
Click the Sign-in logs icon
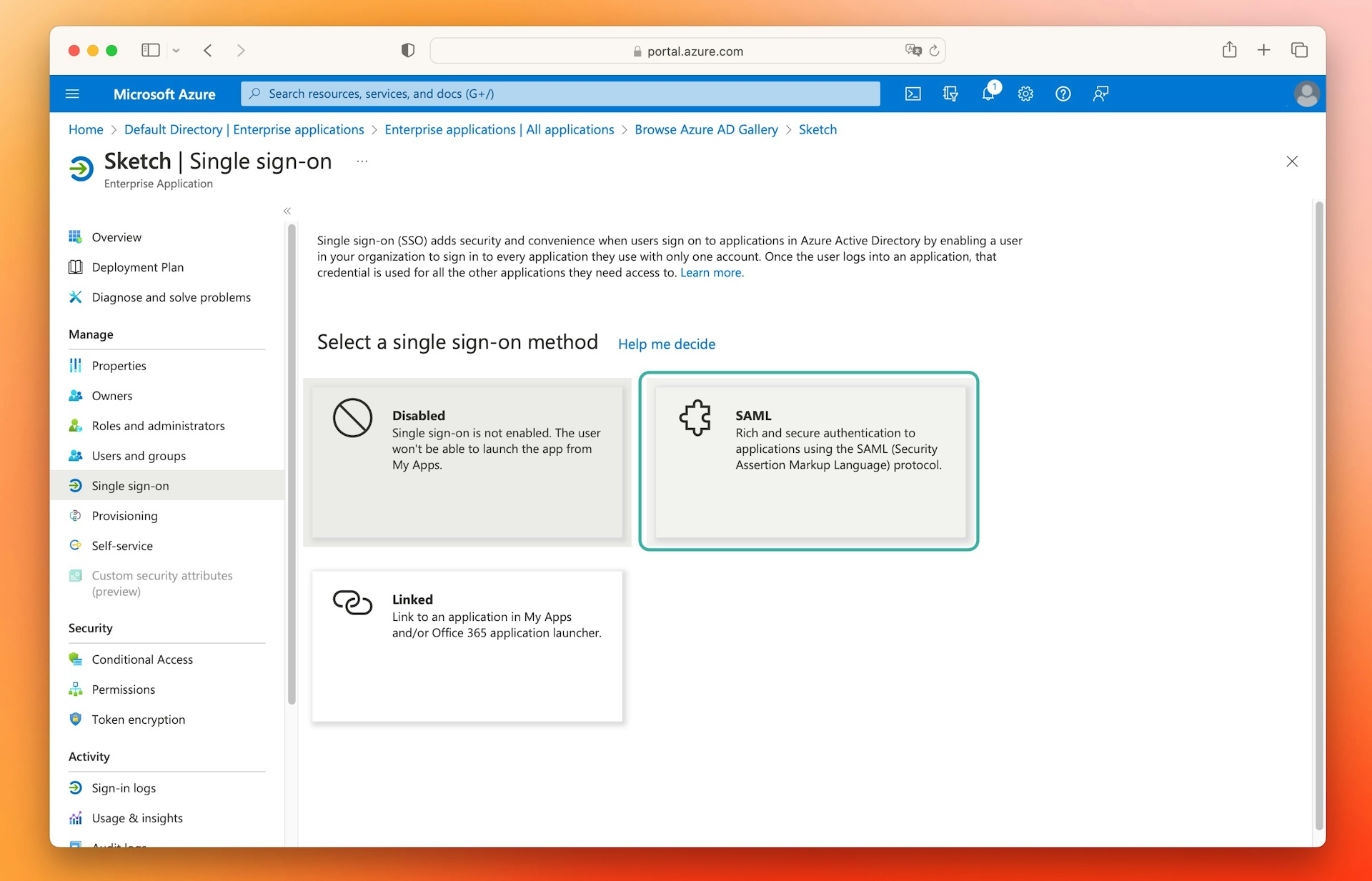[75, 787]
